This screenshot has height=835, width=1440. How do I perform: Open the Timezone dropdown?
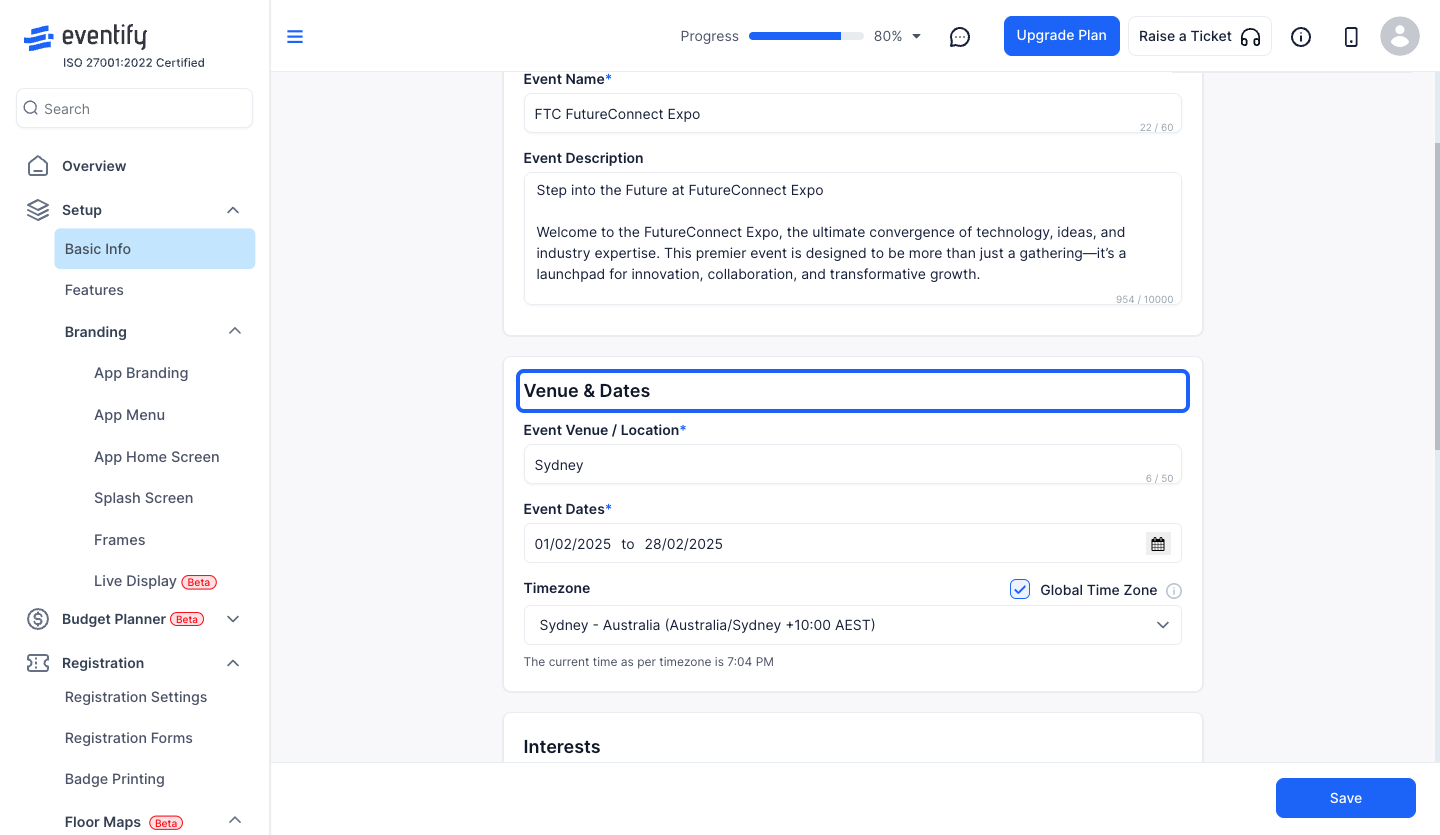pos(852,625)
